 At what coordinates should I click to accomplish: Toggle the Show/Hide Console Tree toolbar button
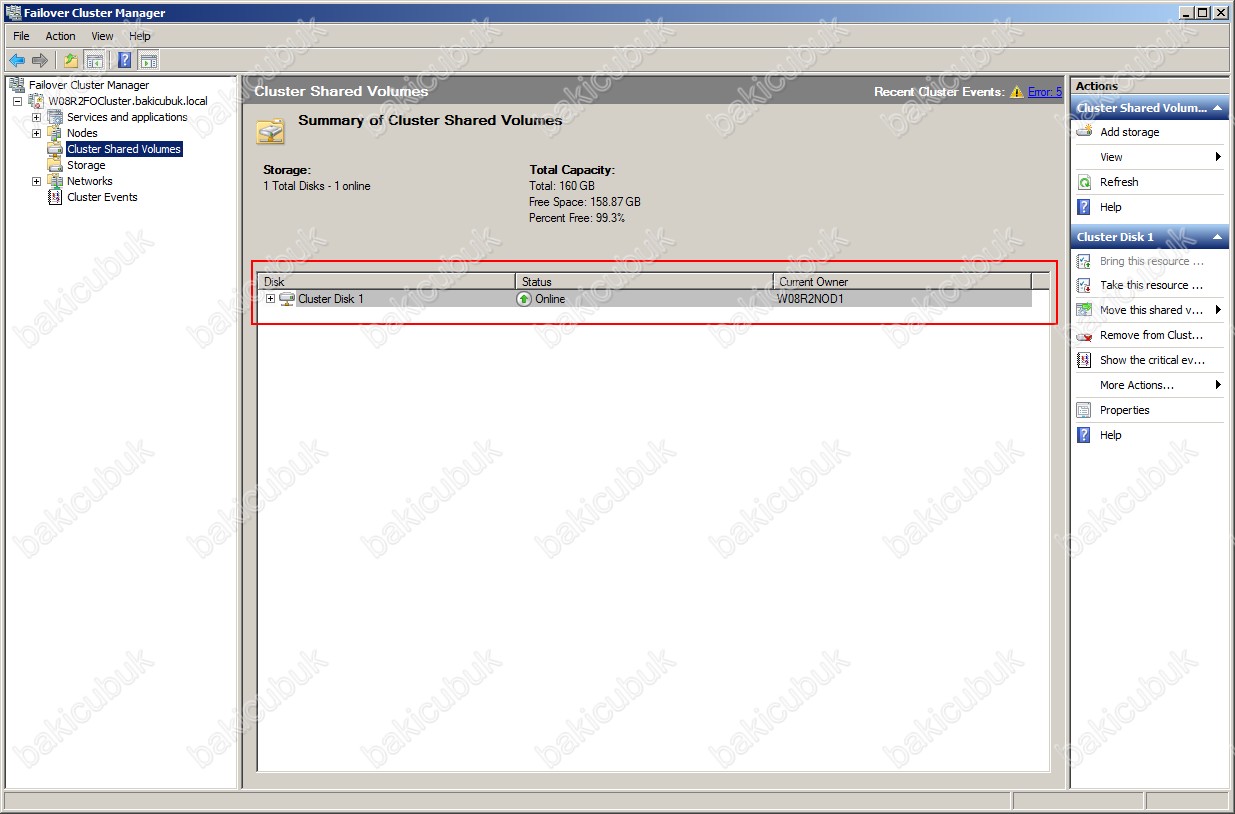coord(94,60)
